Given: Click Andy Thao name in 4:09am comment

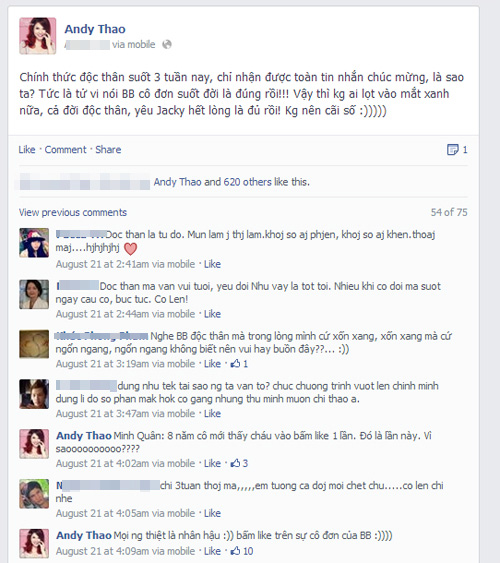Looking at the screenshot, I should (x=84, y=535).
